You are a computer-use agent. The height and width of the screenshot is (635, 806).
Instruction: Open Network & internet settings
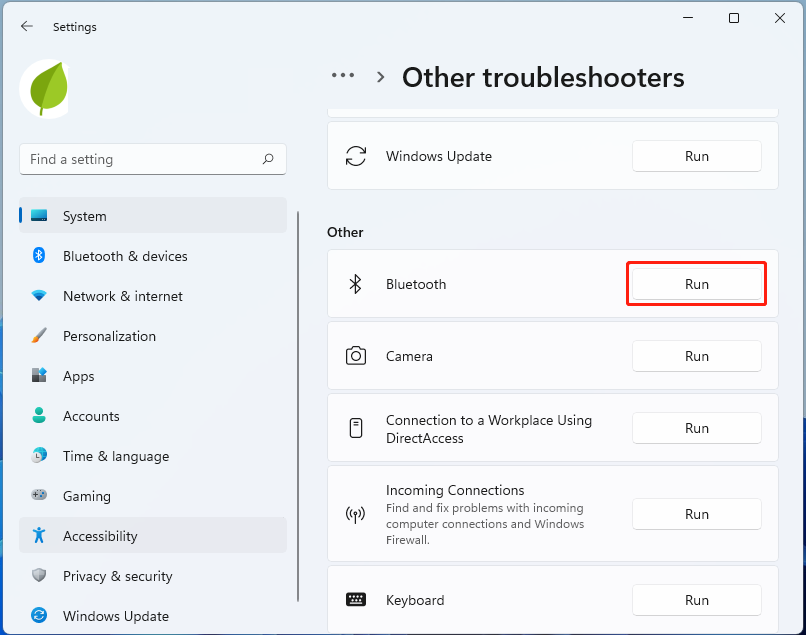click(153, 296)
